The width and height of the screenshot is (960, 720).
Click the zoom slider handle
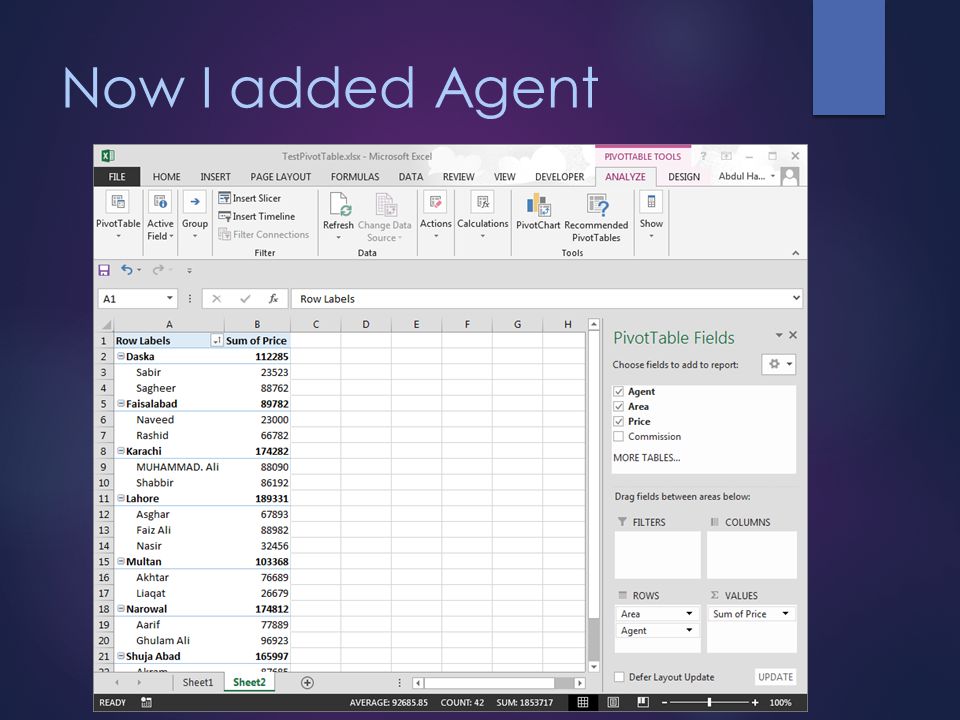click(x=709, y=703)
